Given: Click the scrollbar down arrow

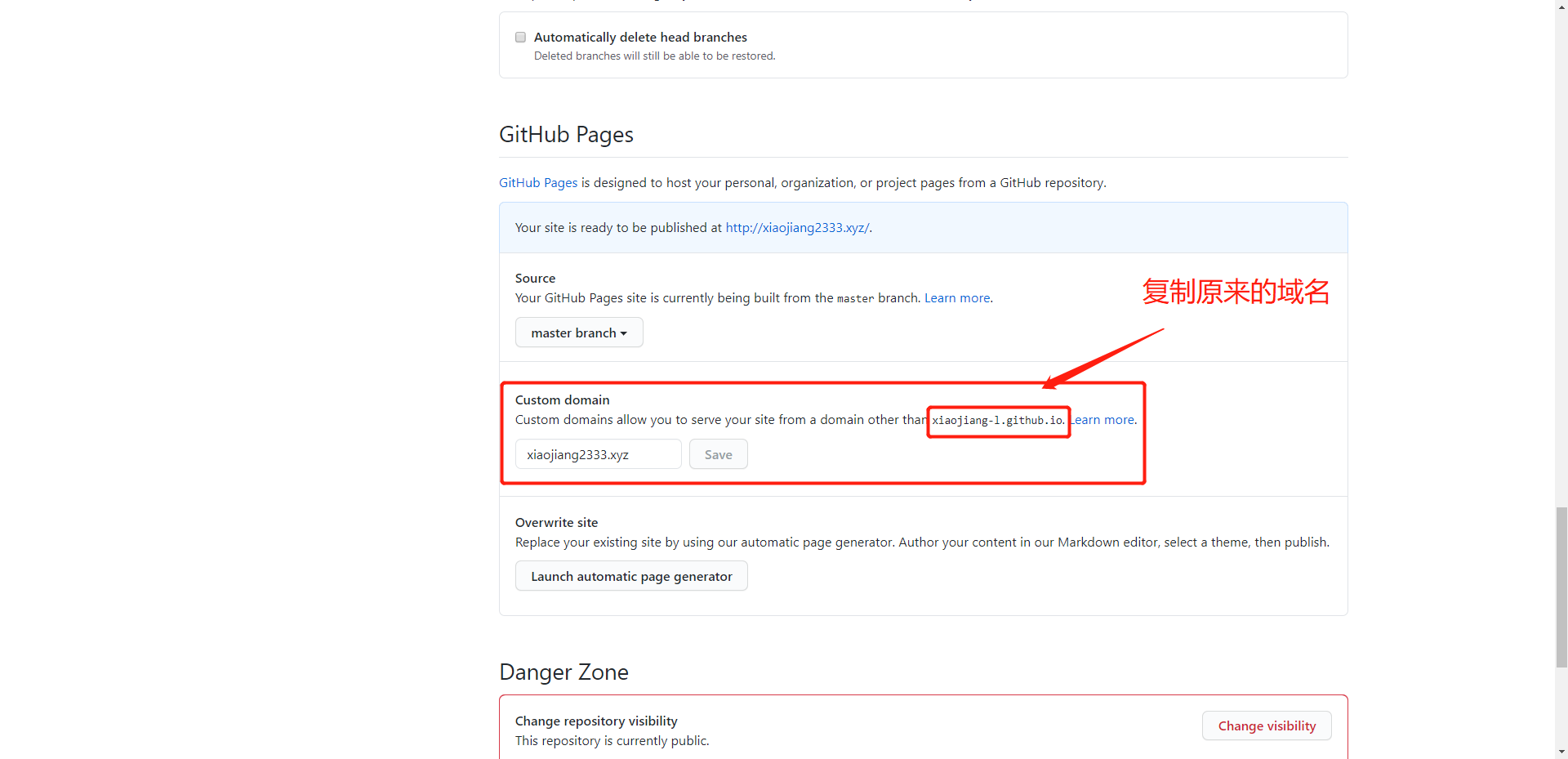Looking at the screenshot, I should tap(1561, 752).
